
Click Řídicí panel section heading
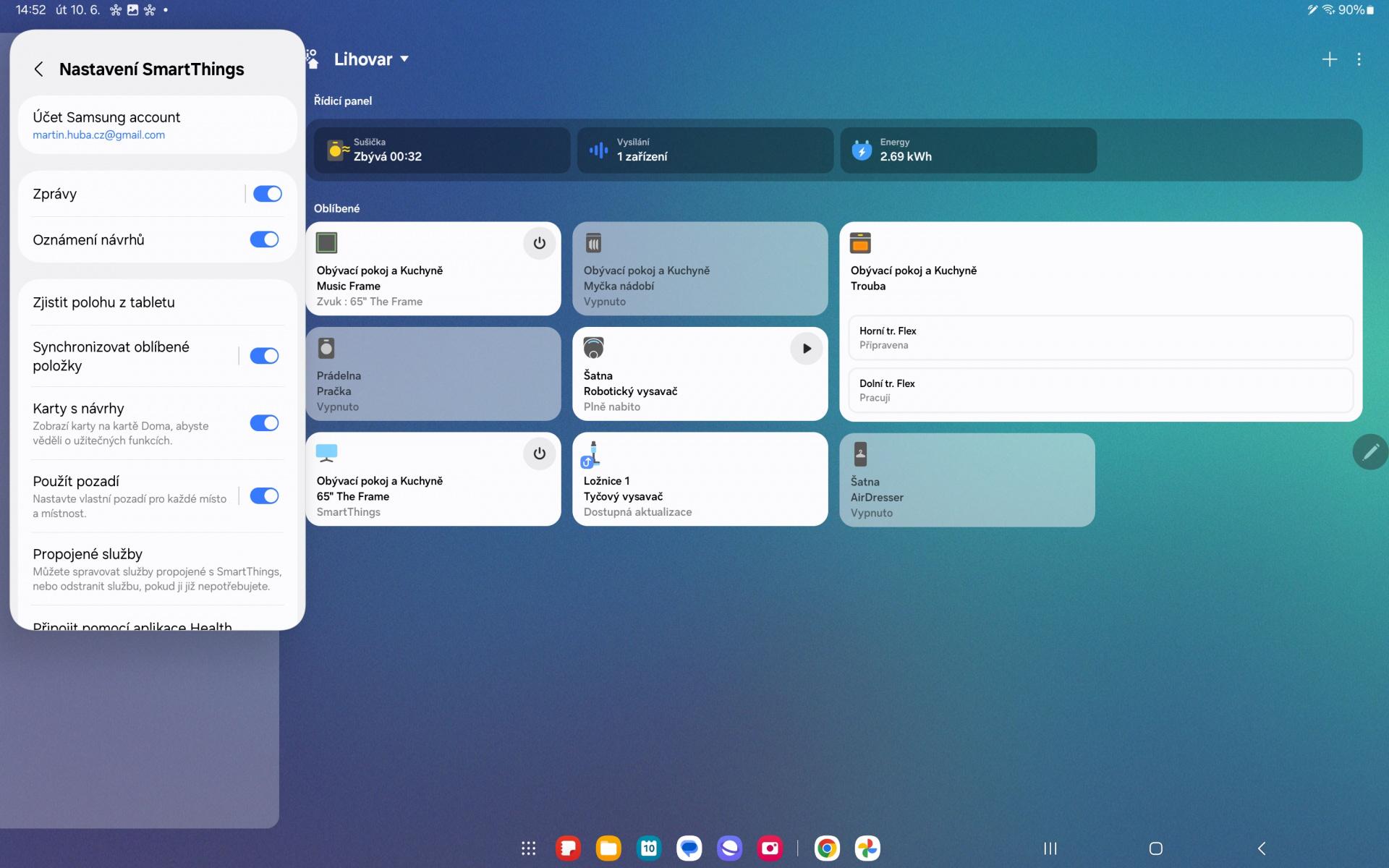click(343, 101)
